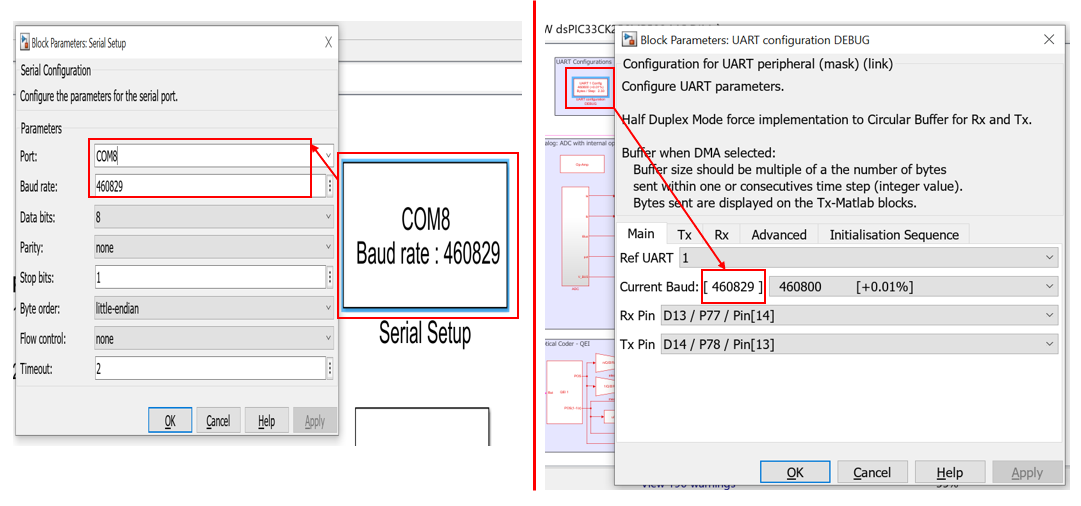Open the Baud rate options menu button
The image size is (1081, 506).
point(330,186)
